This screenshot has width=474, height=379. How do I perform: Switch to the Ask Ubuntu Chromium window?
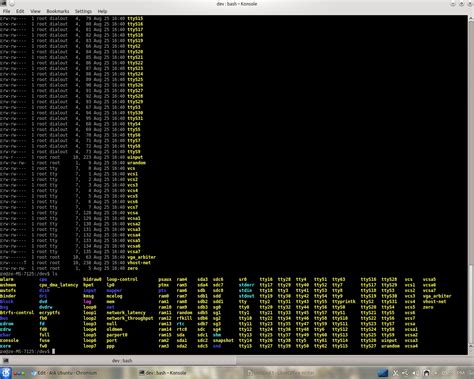pyautogui.click(x=64, y=373)
